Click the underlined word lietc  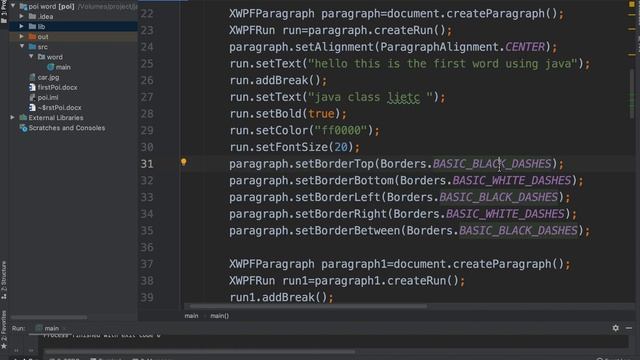(403, 97)
